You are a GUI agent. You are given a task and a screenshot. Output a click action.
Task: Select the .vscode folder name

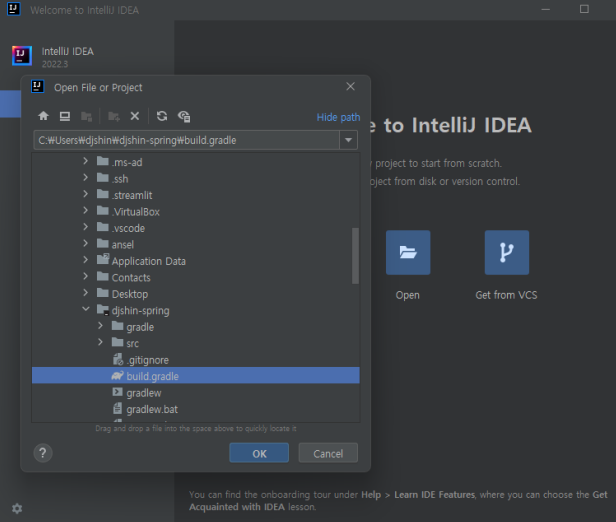128,228
